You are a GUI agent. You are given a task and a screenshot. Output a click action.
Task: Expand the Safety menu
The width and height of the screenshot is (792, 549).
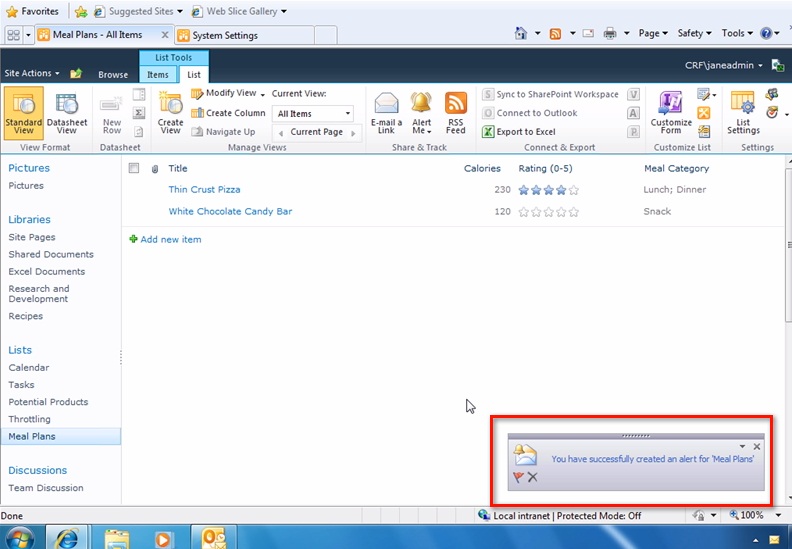695,33
